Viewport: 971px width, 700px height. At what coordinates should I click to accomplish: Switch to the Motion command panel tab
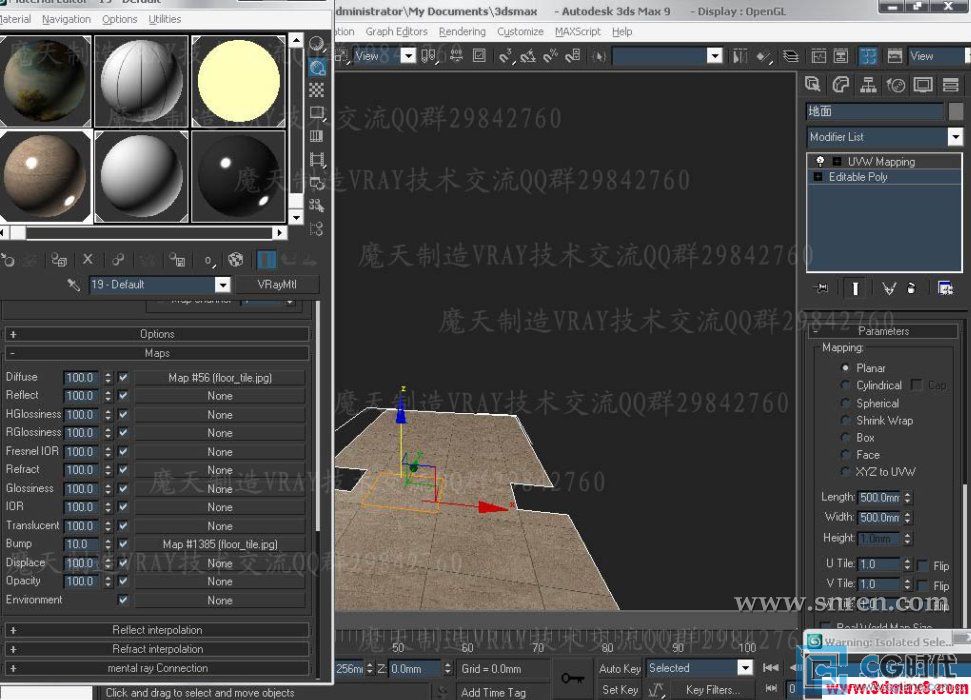coord(895,85)
